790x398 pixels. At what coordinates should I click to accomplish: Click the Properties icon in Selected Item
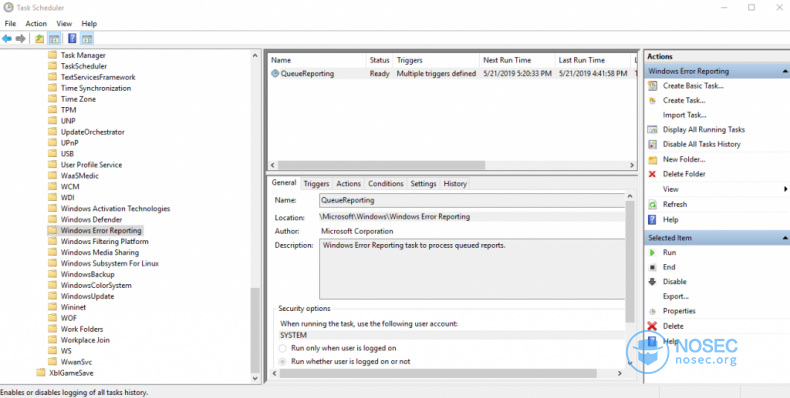click(652, 311)
